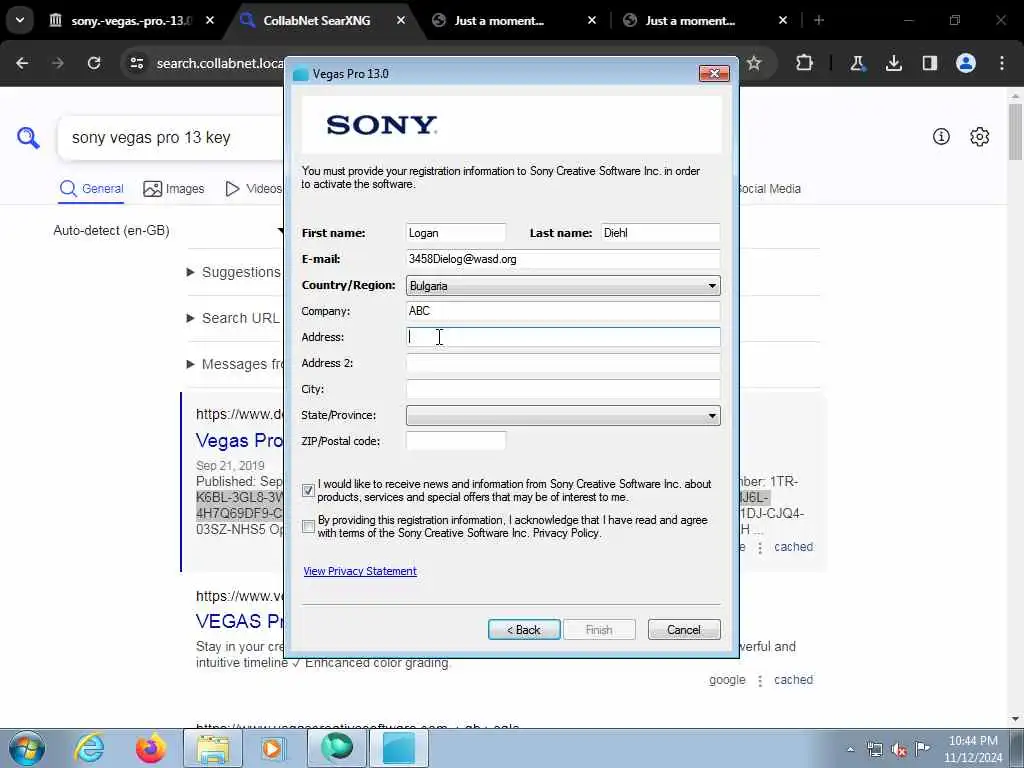Show hidden tray icons arrow
Screen dimensions: 1024x768
coord(850,749)
